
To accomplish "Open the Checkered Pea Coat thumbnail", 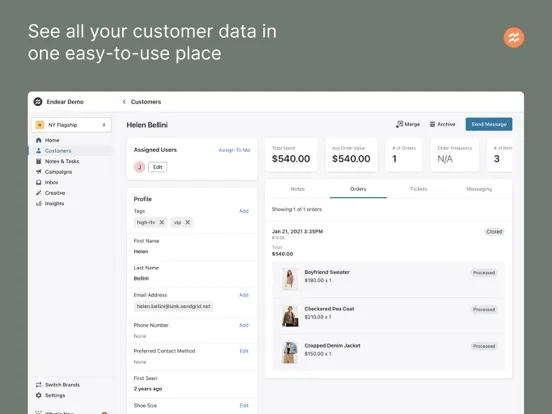I will [x=290, y=316].
